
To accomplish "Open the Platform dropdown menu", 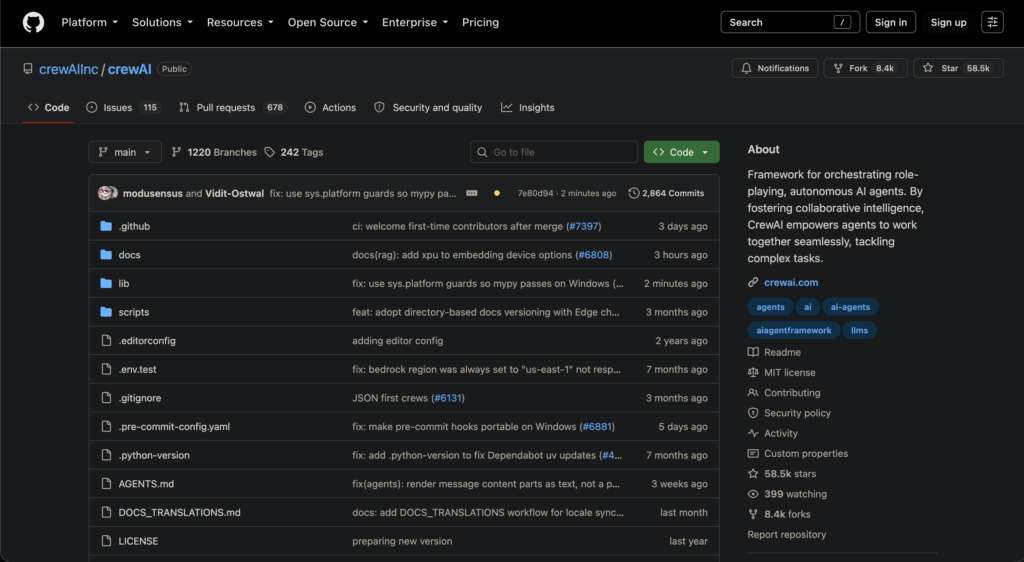I will click(89, 22).
